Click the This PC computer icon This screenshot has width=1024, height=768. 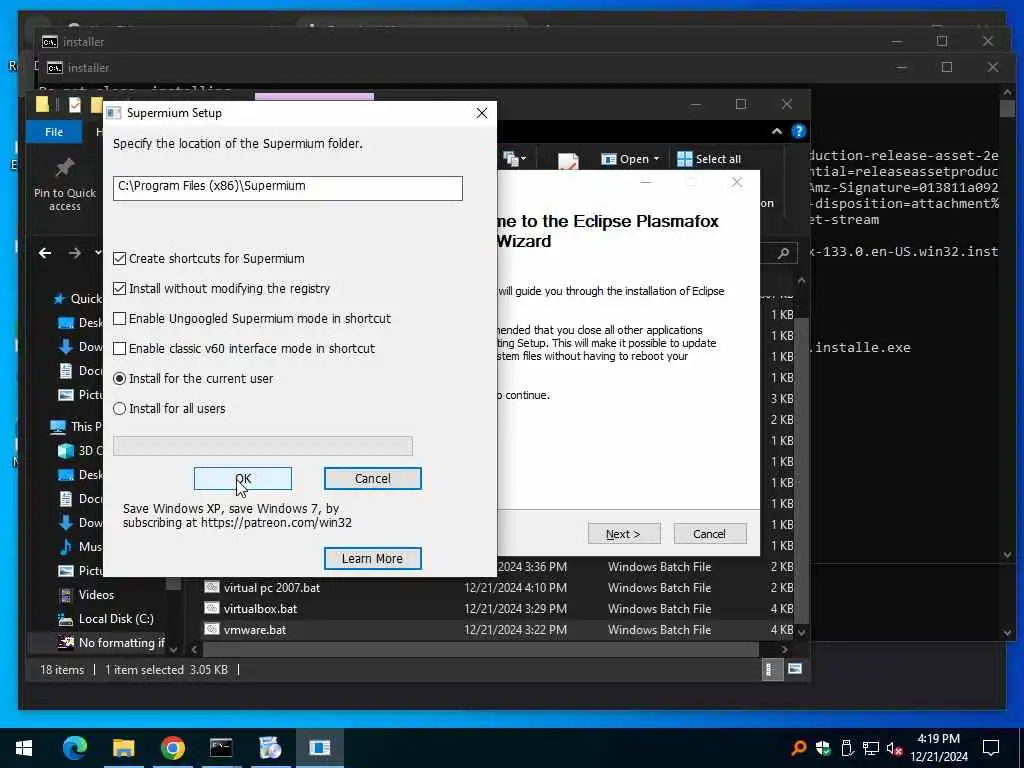point(57,426)
